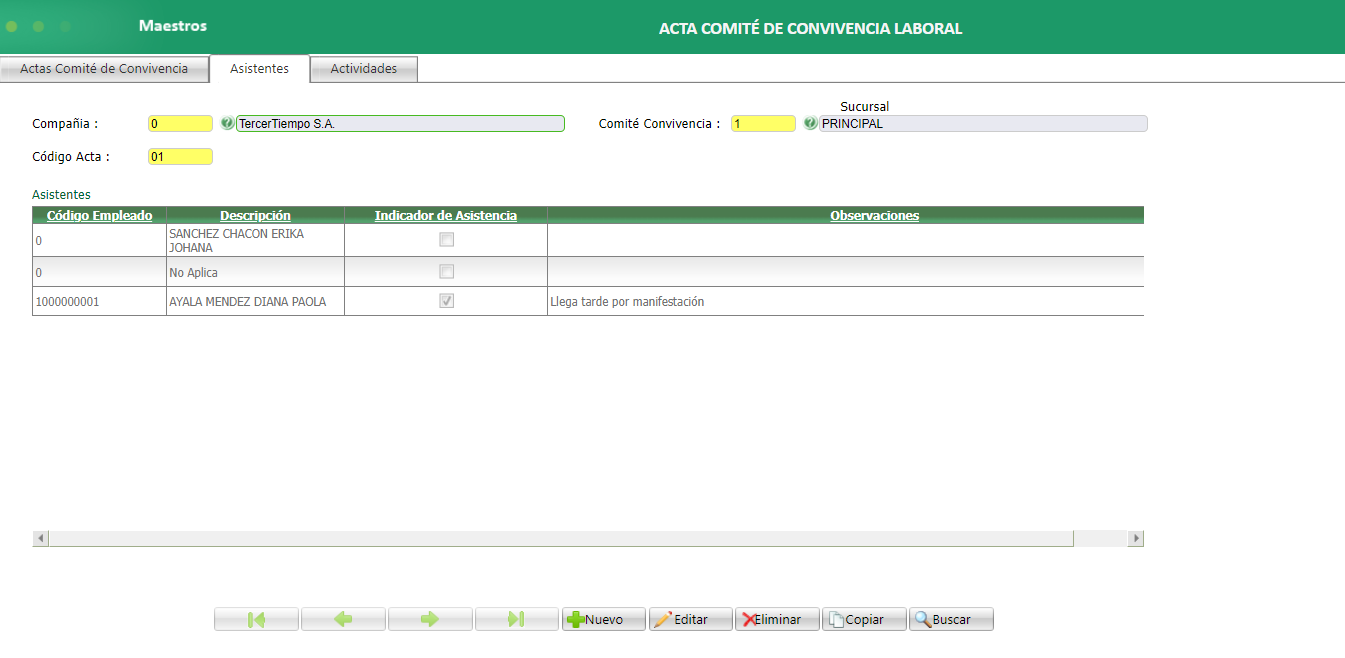The height and width of the screenshot is (658, 1345).
Task: Click the Eliminar button
Action: pyautogui.click(x=777, y=619)
